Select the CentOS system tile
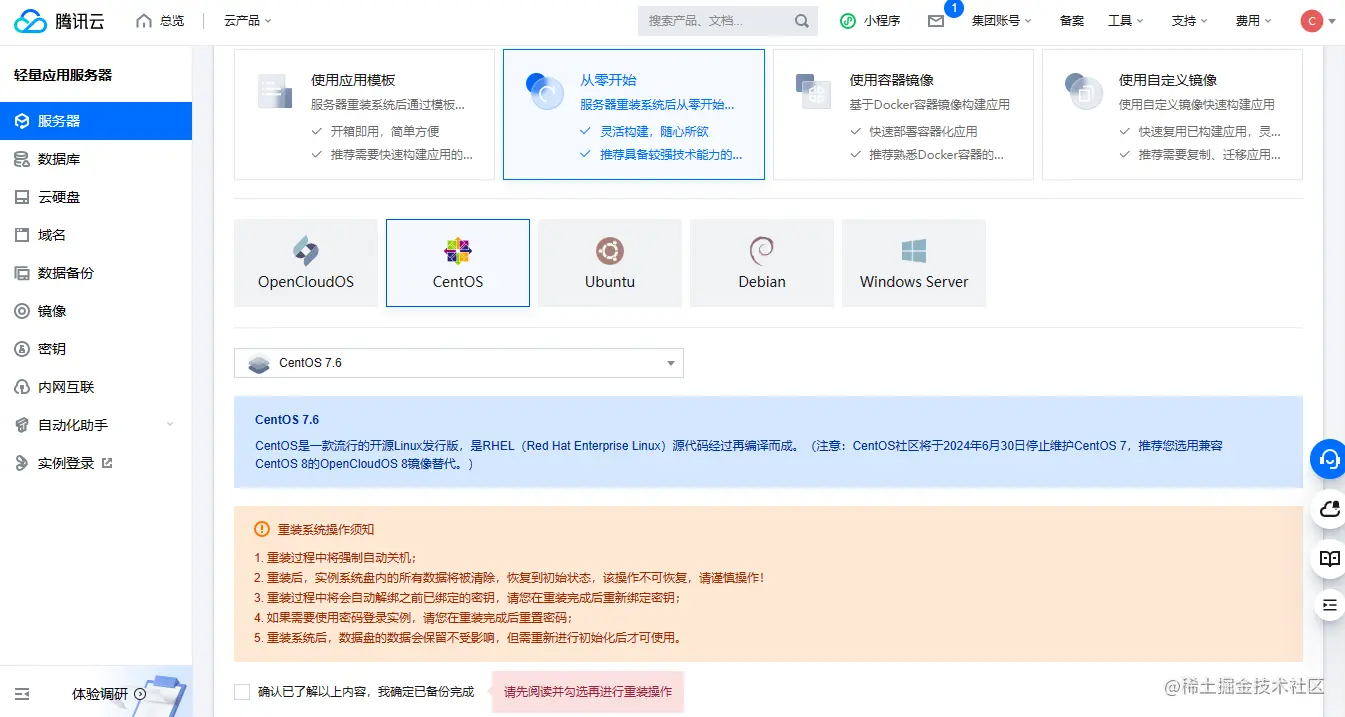Viewport: 1345px width, 717px height. click(x=458, y=263)
